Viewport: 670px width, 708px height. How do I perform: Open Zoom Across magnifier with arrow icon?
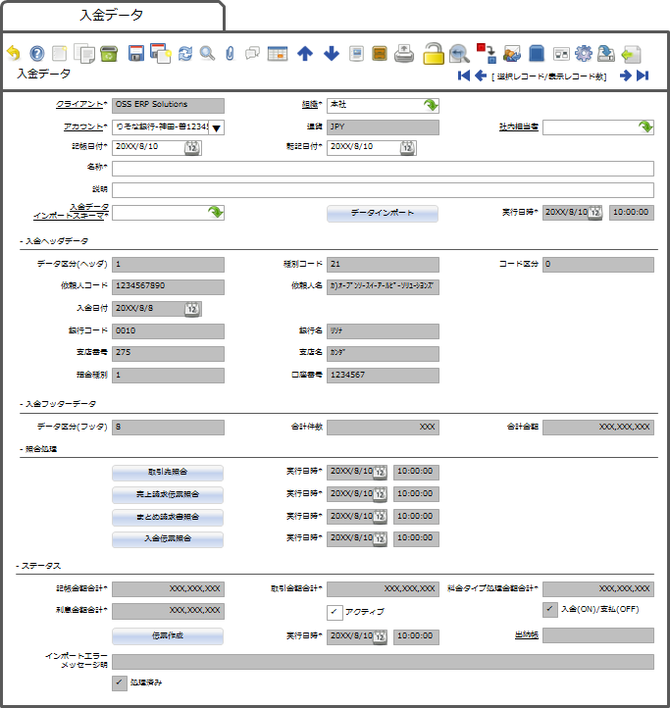click(459, 54)
